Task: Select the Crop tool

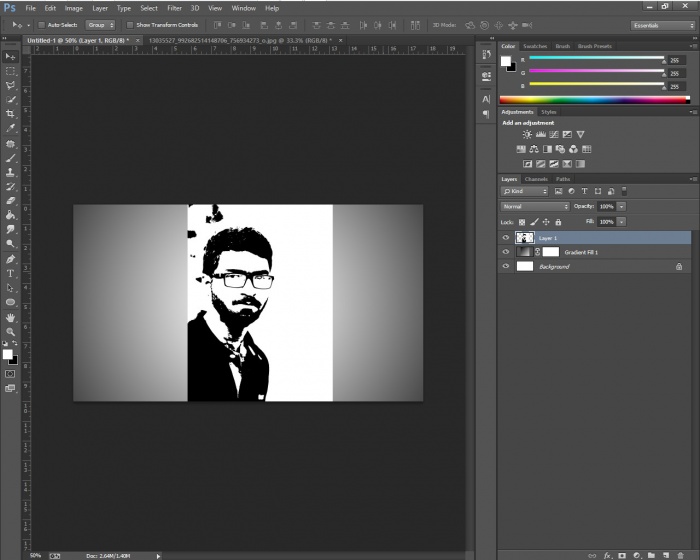Action: [11, 114]
